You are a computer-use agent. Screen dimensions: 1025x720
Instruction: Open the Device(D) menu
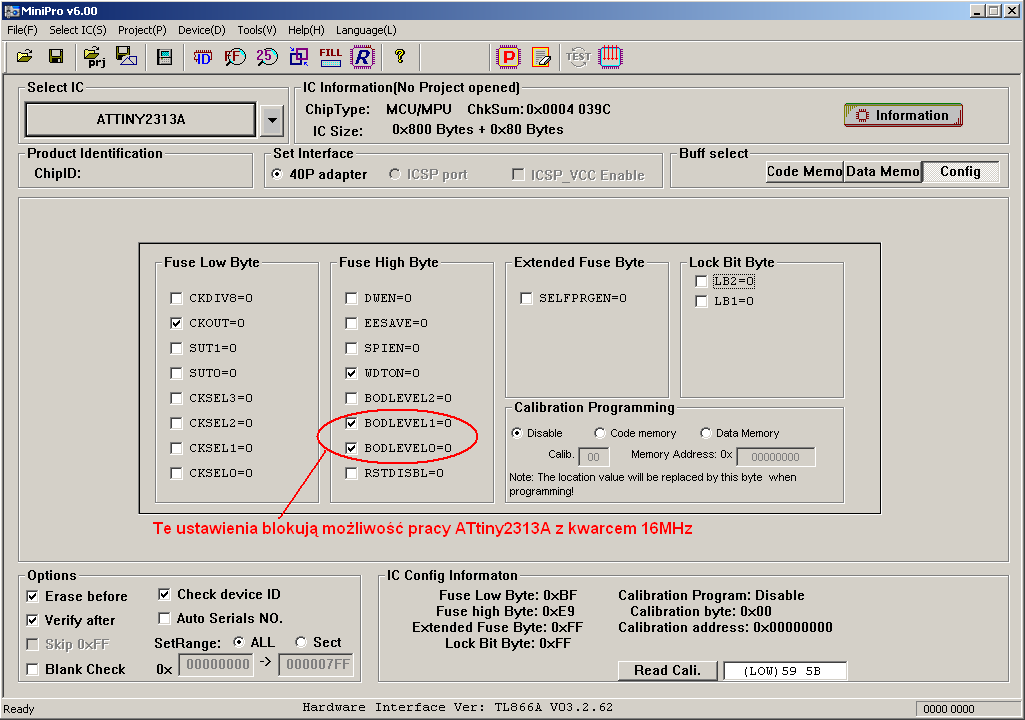point(201,30)
